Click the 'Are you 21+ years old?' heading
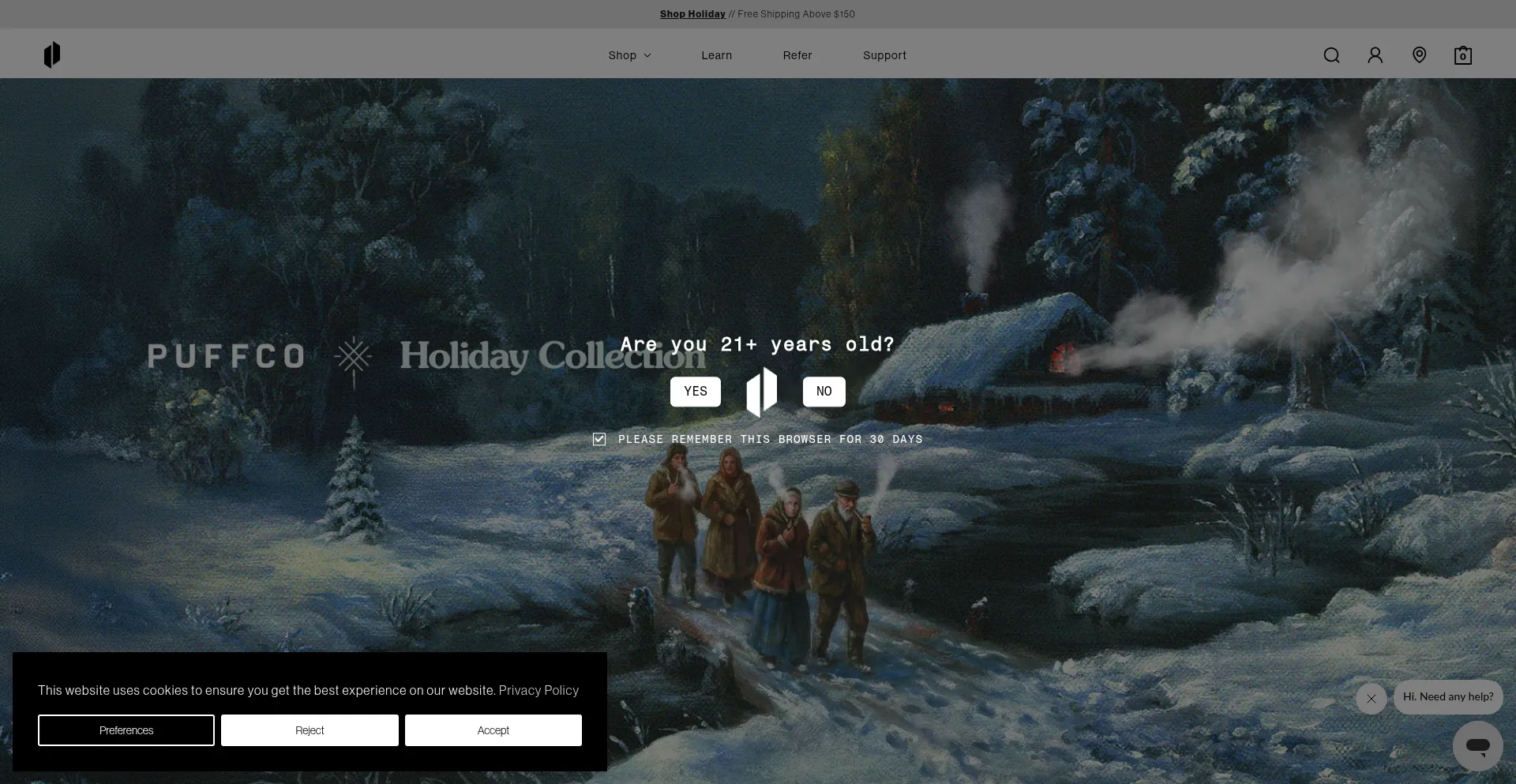 pyautogui.click(x=757, y=344)
